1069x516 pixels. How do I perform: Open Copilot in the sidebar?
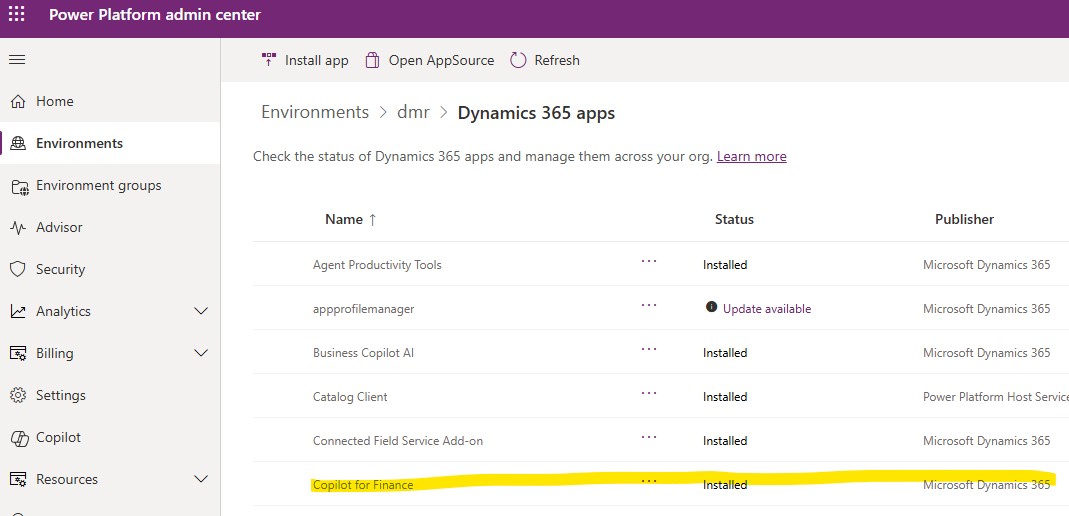(59, 438)
